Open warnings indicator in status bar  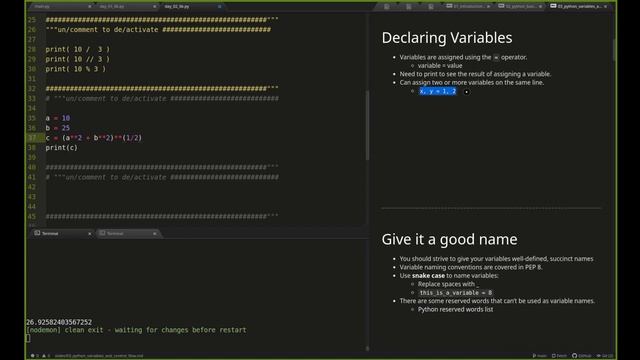(46, 356)
